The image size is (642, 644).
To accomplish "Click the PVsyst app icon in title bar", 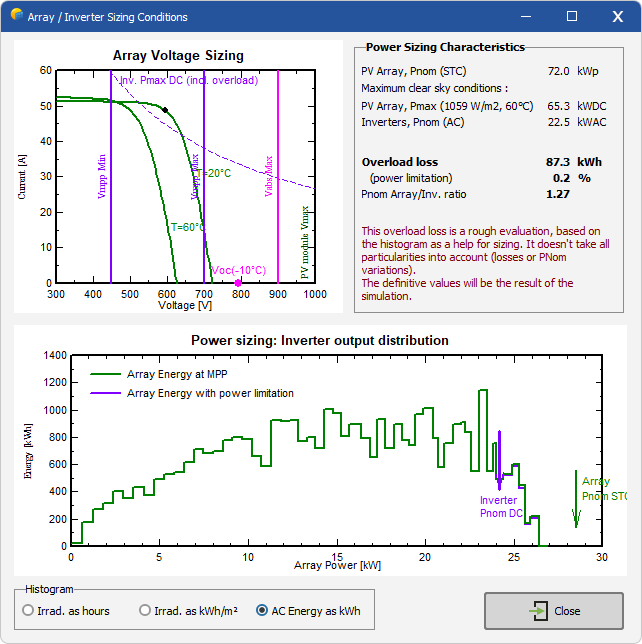I will (16, 15).
